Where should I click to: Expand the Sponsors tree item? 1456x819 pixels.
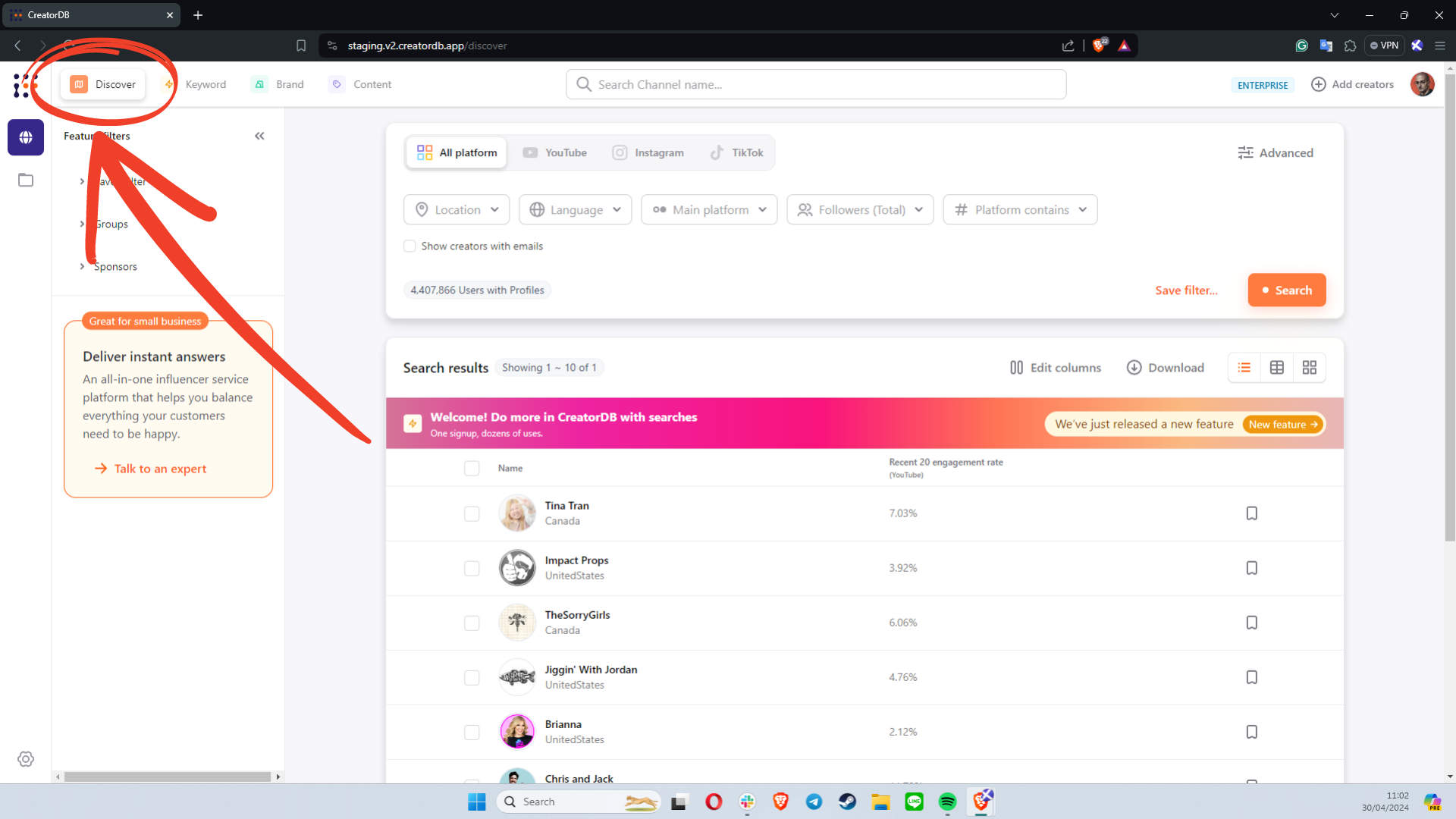click(82, 266)
